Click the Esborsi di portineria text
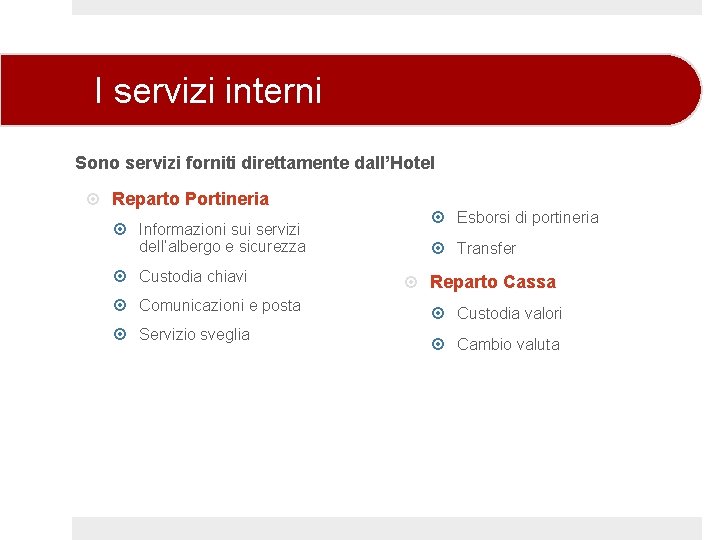The image size is (720, 540). 528,218
